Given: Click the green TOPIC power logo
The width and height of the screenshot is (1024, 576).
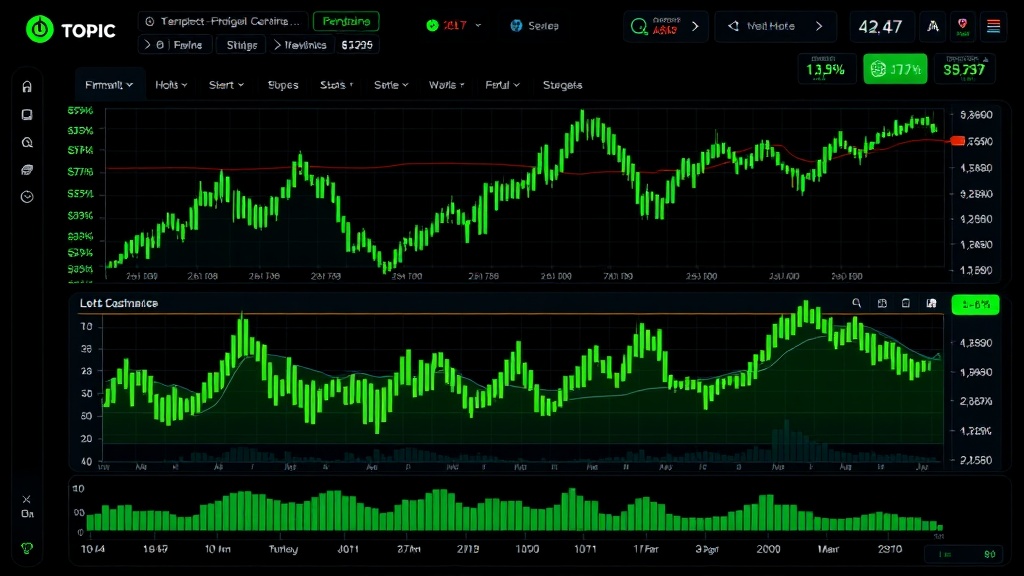Looking at the screenshot, I should [40, 29].
